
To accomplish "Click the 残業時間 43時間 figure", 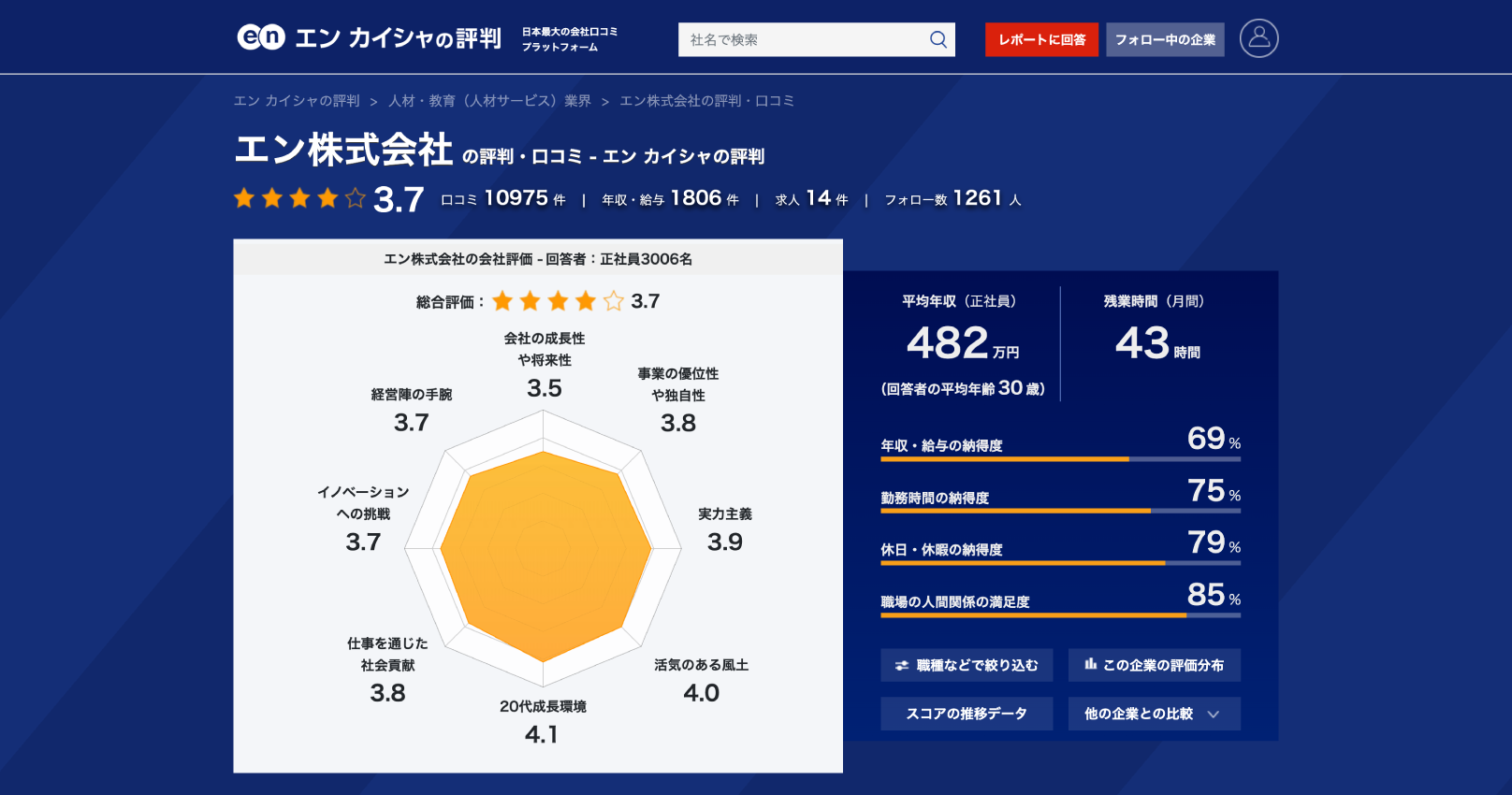I will pyautogui.click(x=1157, y=343).
